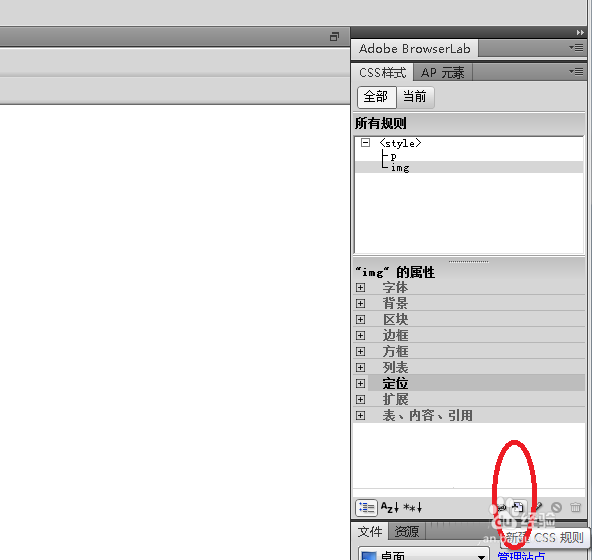Open the 桌面 site dropdown
The width and height of the screenshot is (592, 560).
point(424,555)
